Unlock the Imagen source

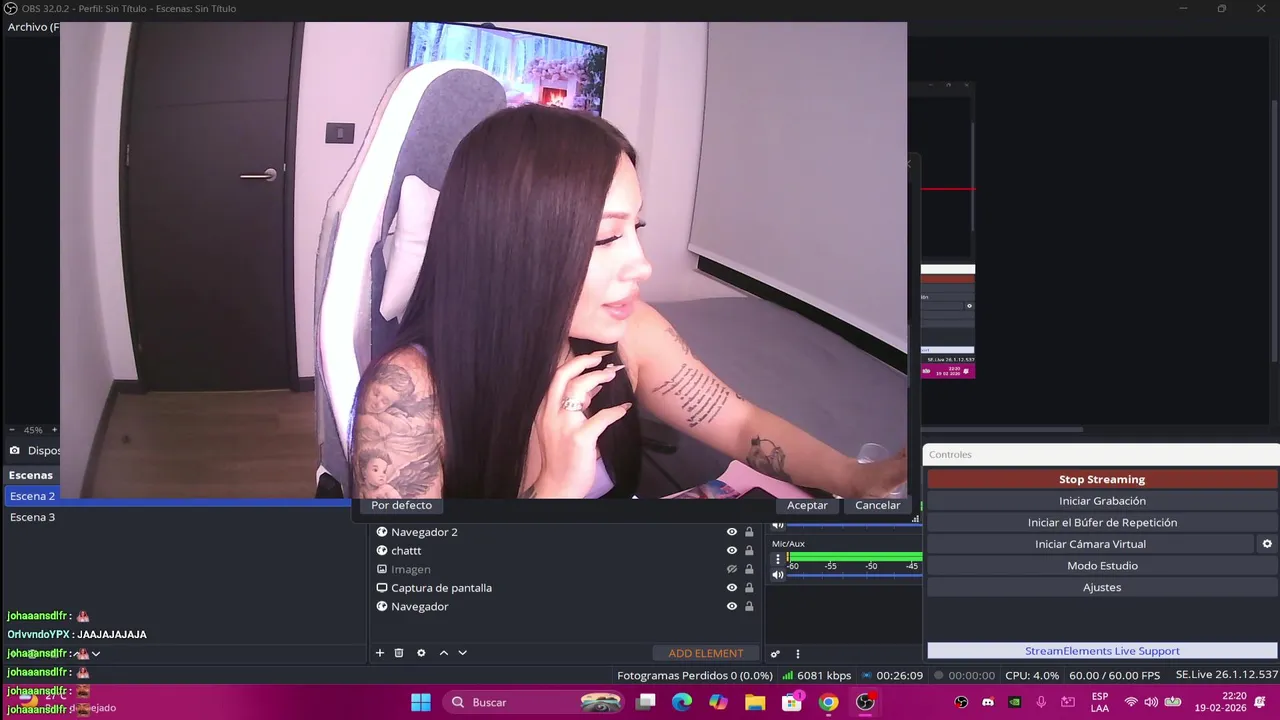tap(749, 569)
